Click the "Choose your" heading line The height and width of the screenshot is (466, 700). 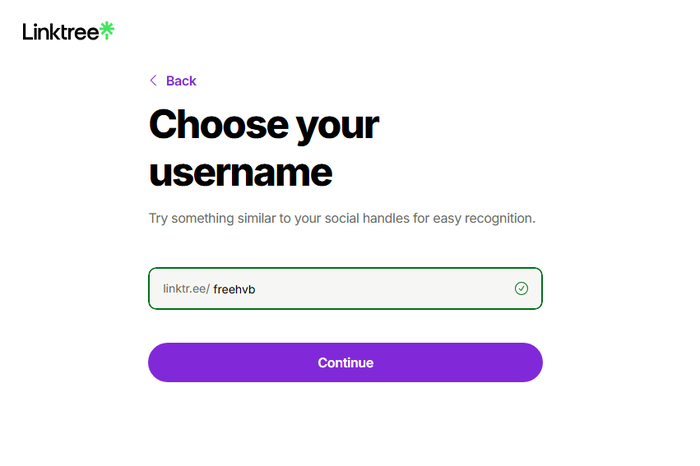(264, 126)
